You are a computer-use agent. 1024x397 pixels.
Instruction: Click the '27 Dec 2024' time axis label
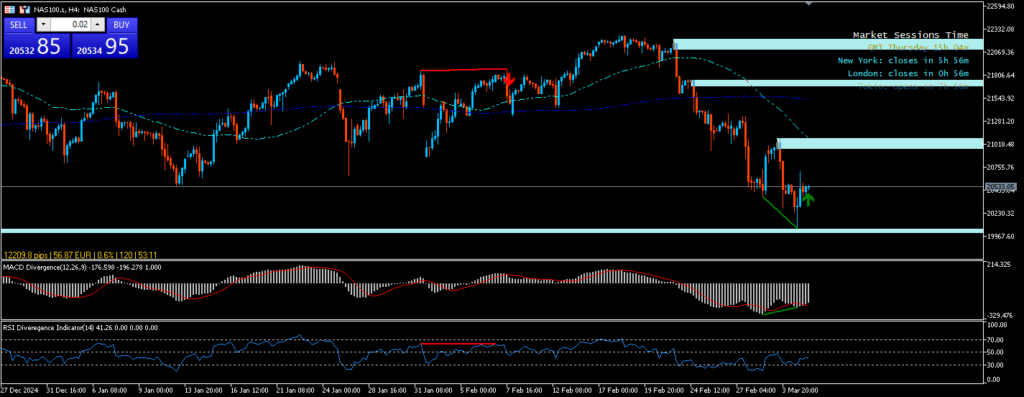click(19, 390)
